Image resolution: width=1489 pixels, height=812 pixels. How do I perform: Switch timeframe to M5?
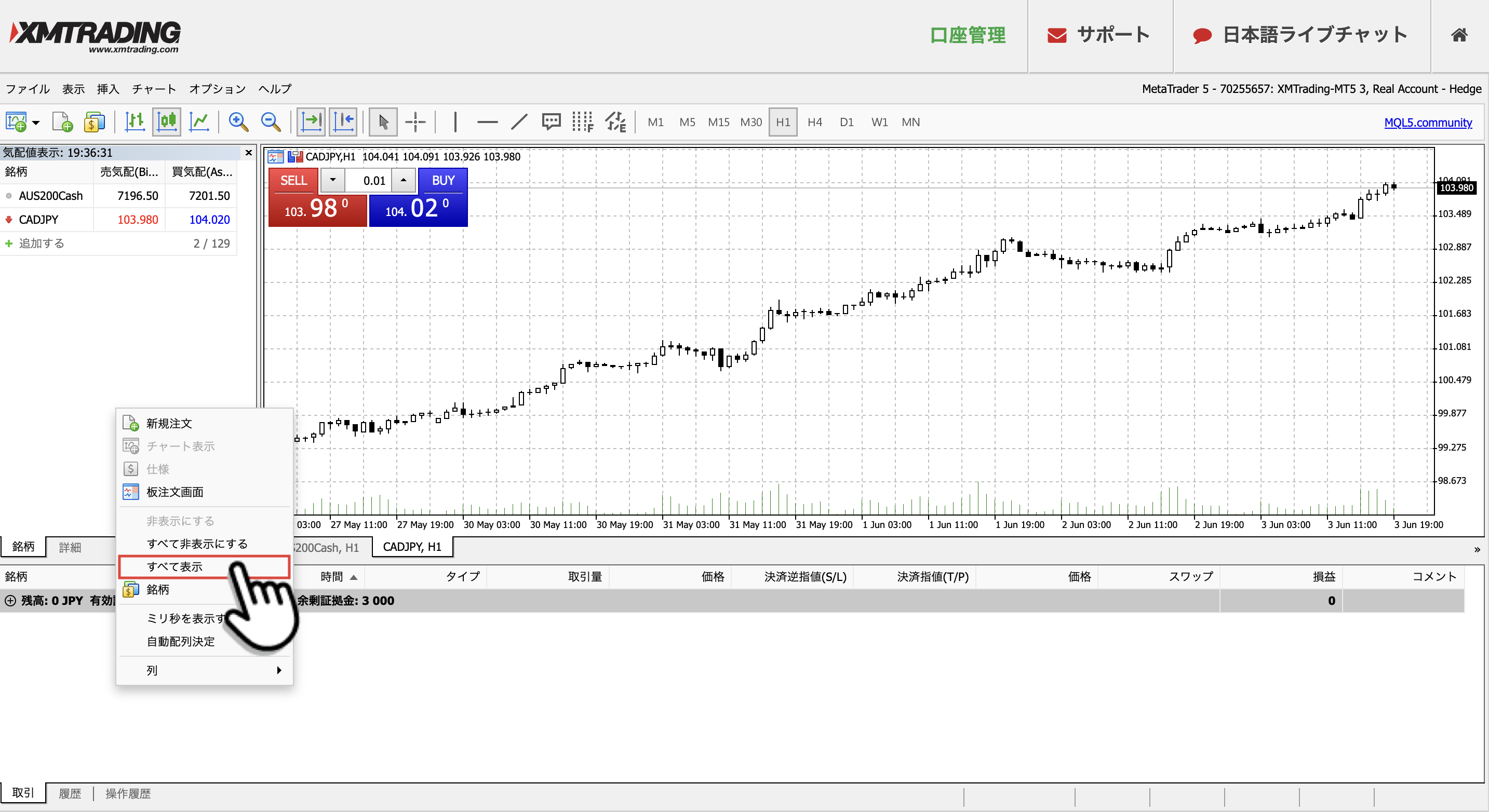click(687, 122)
